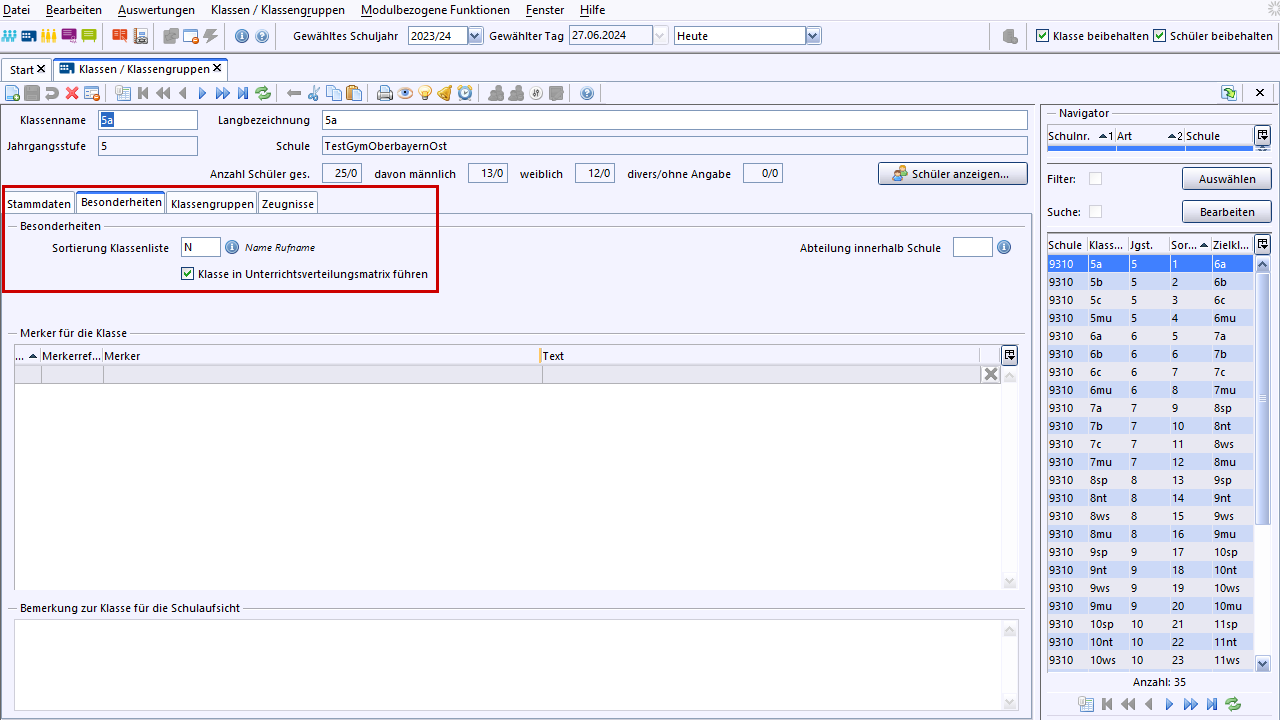Click the copy icon
Image resolution: width=1280 pixels, height=720 pixels.
point(333,93)
